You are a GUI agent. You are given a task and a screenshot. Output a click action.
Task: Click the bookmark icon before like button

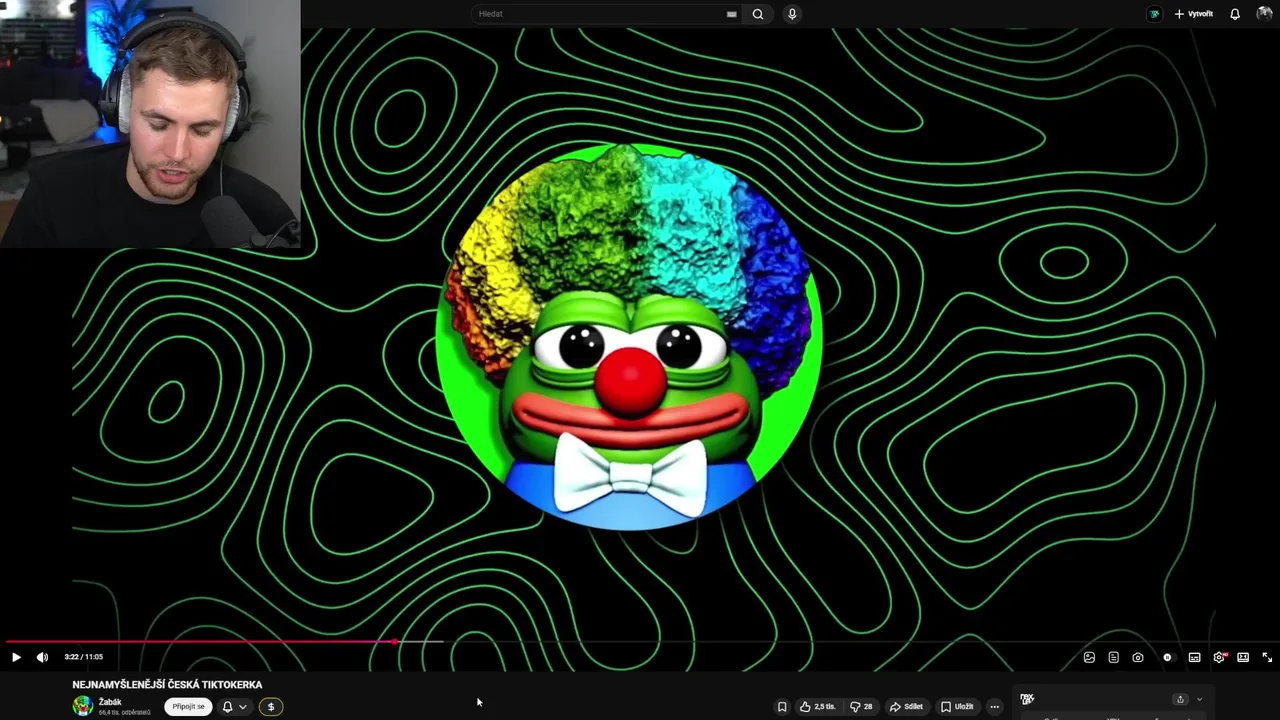(x=782, y=707)
